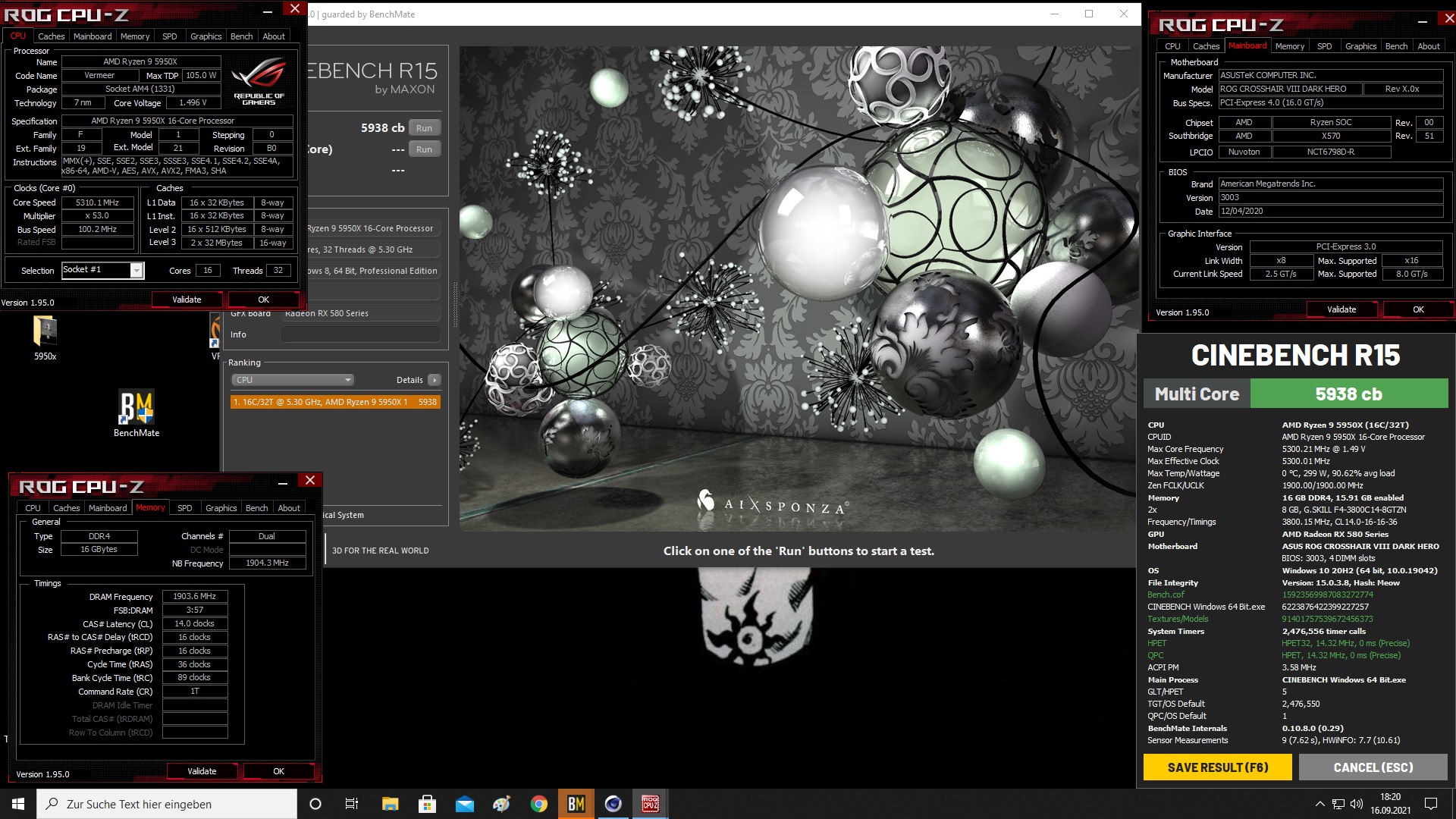Click the Details arrow button in Ranking

pyautogui.click(x=434, y=380)
